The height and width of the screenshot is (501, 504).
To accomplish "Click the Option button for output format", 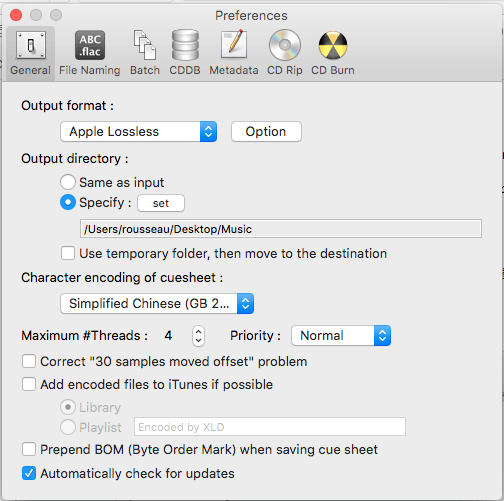I will click(x=266, y=132).
